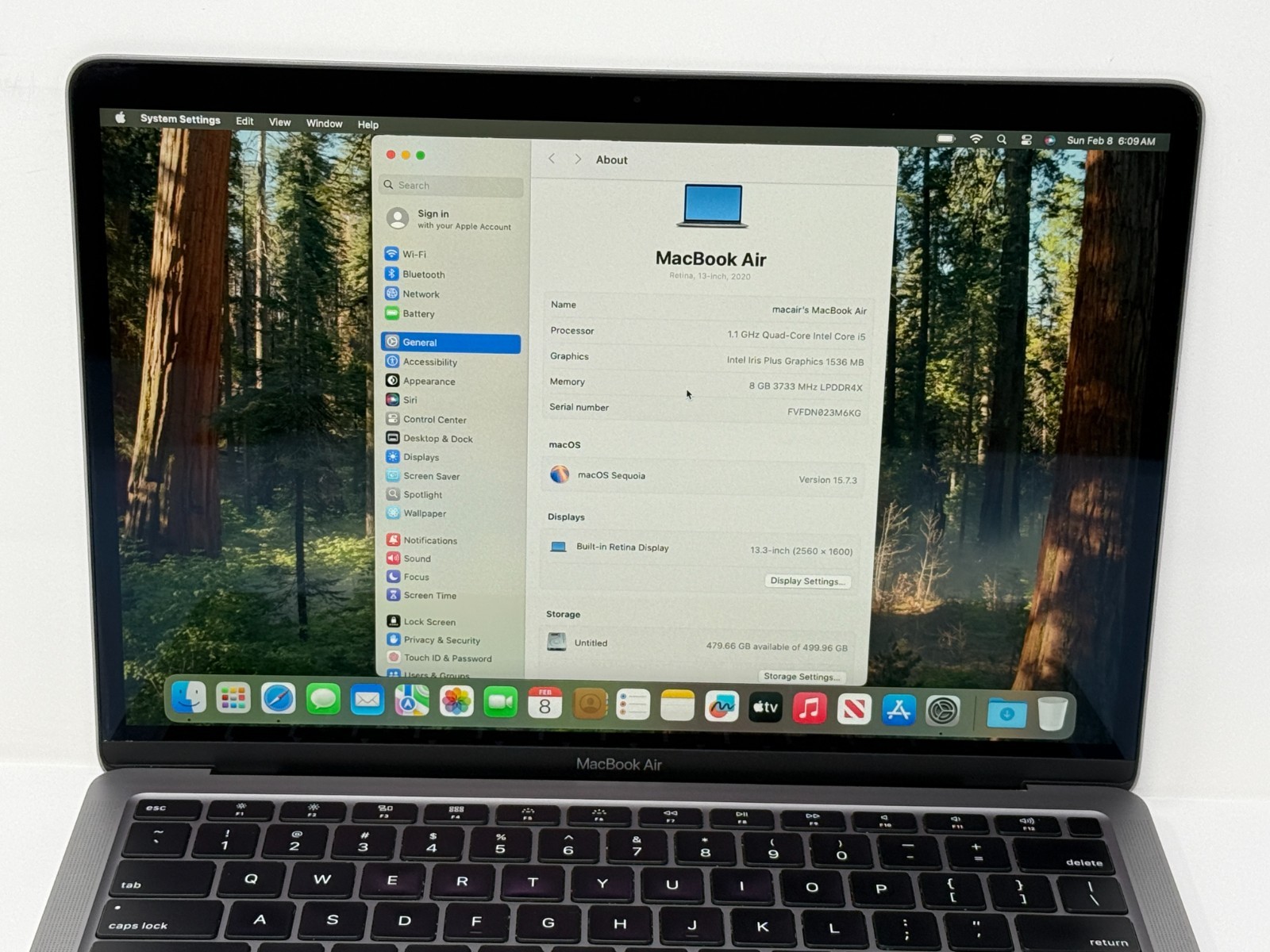Viewport: 1270px width, 952px height.
Task: Click the Display Settings button
Action: pos(807,581)
